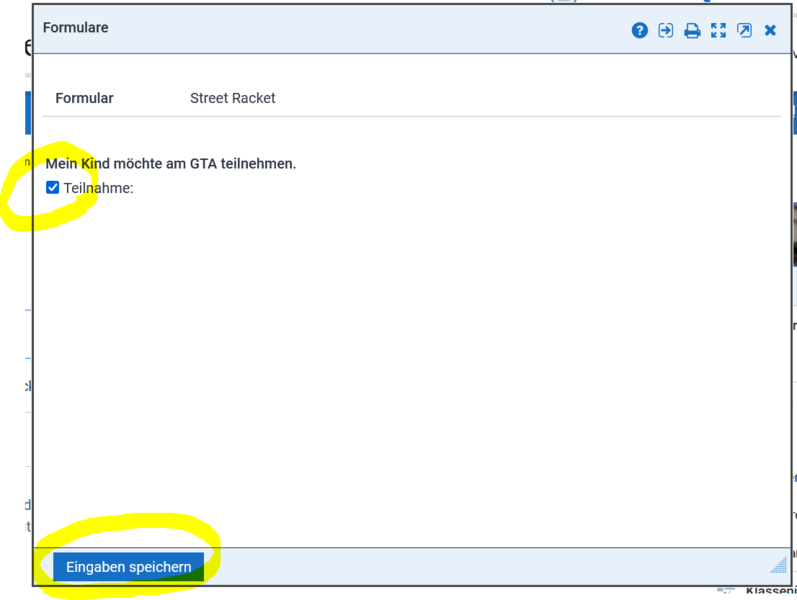Click the arrow-in-box export icon
This screenshot has width=797, height=600.
(x=666, y=30)
